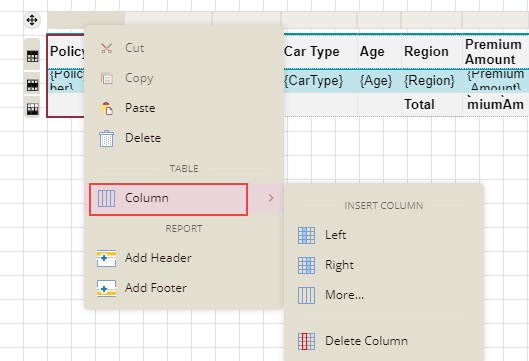Image resolution: width=529 pixels, height=361 pixels.
Task: Open More... insert column options
Action: 384,295
